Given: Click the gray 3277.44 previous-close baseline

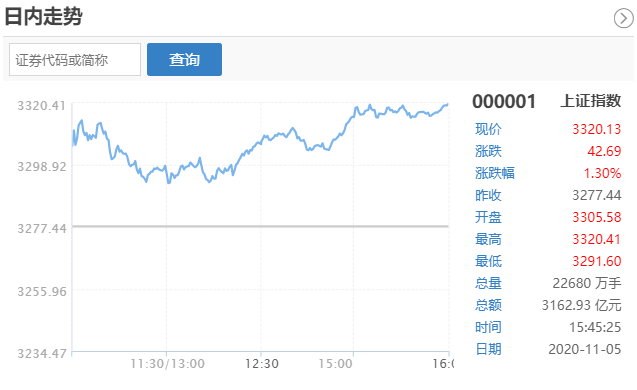Looking at the screenshot, I should (x=260, y=226).
